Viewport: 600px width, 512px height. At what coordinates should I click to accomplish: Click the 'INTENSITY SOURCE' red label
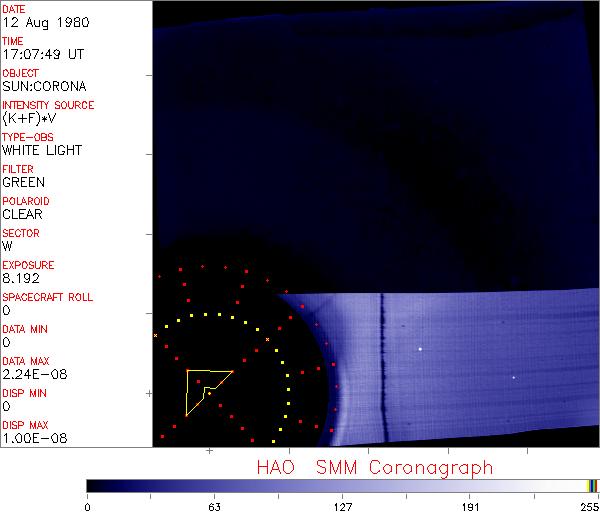click(48, 105)
